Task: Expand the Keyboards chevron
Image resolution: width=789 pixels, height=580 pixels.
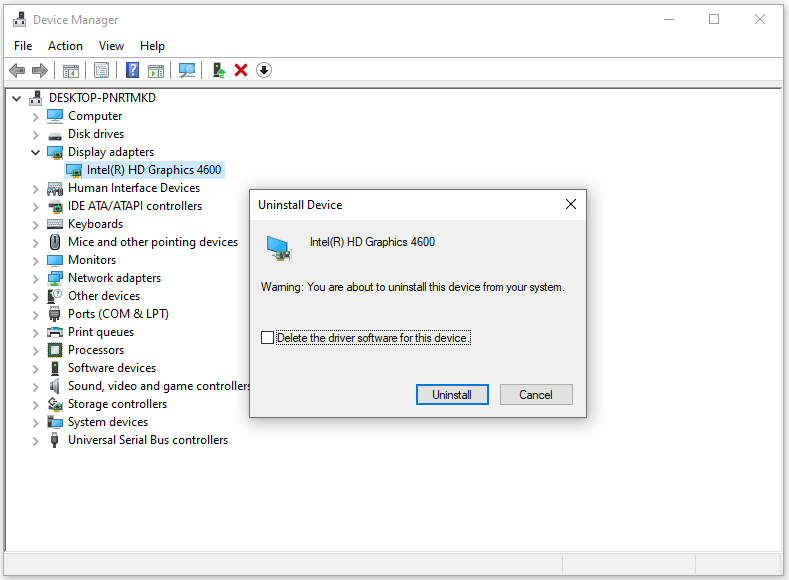Action: click(x=35, y=225)
